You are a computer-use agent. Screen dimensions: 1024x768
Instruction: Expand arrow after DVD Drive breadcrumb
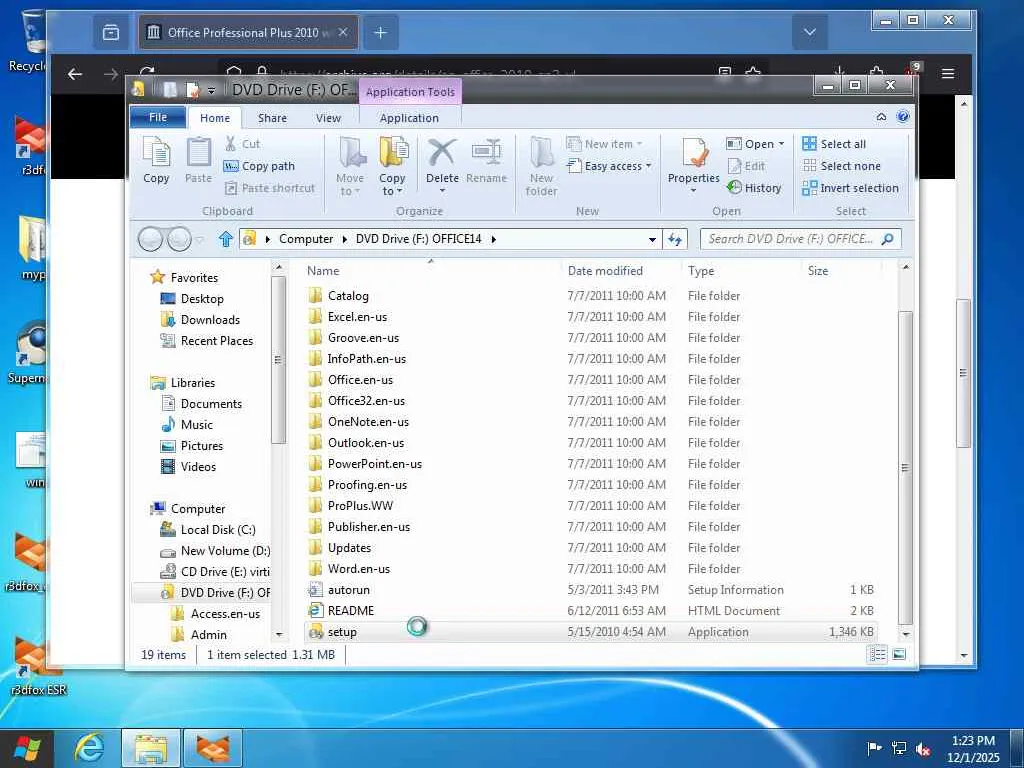[494, 239]
